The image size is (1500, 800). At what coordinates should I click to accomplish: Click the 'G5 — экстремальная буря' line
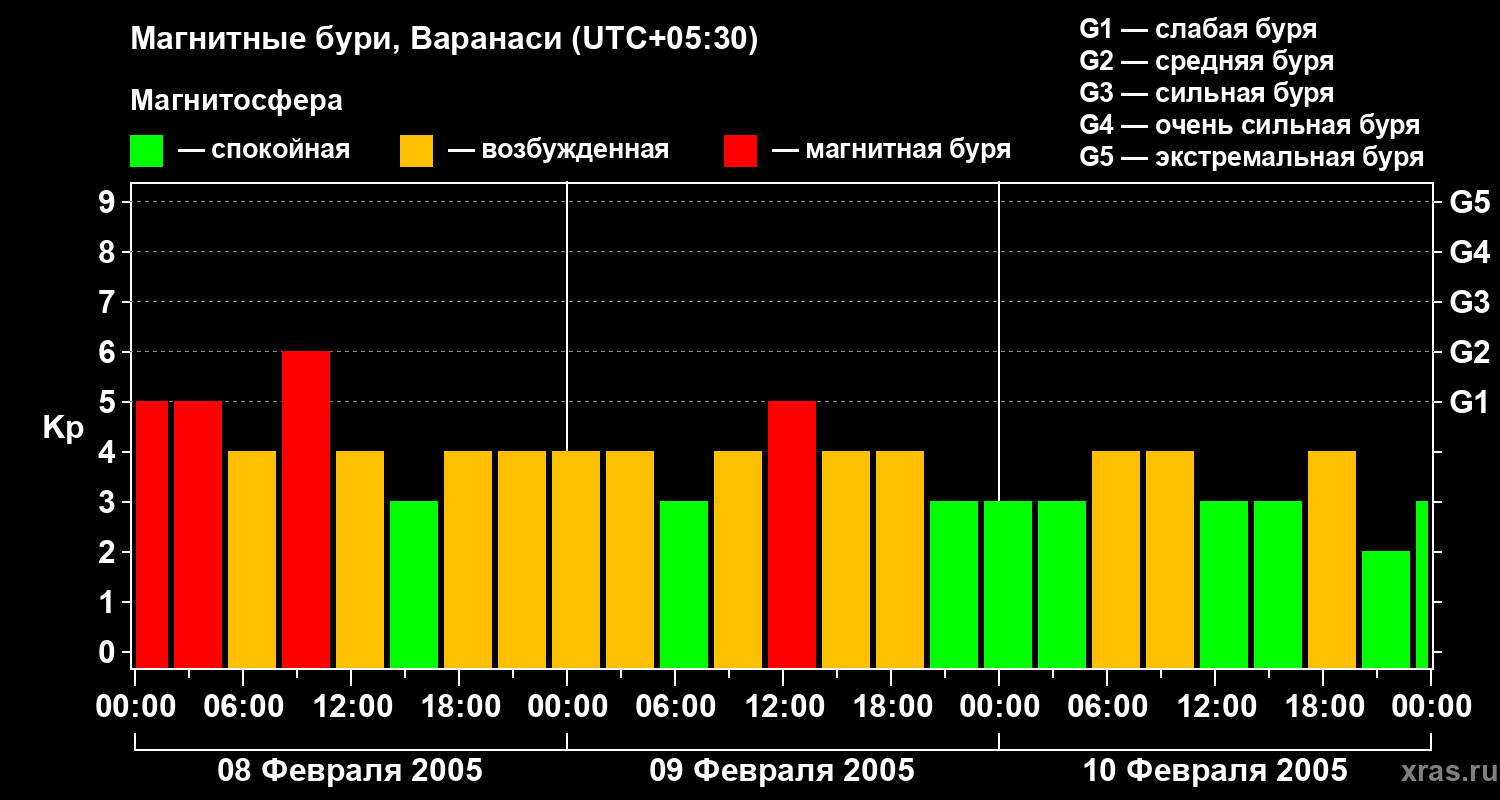click(x=1251, y=157)
